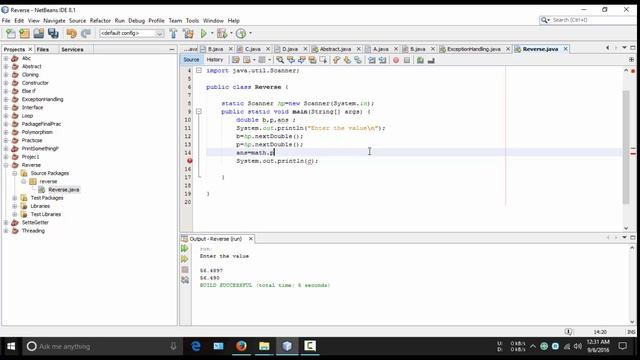
Task: Stop macro recording square icon
Action: click(407, 60)
